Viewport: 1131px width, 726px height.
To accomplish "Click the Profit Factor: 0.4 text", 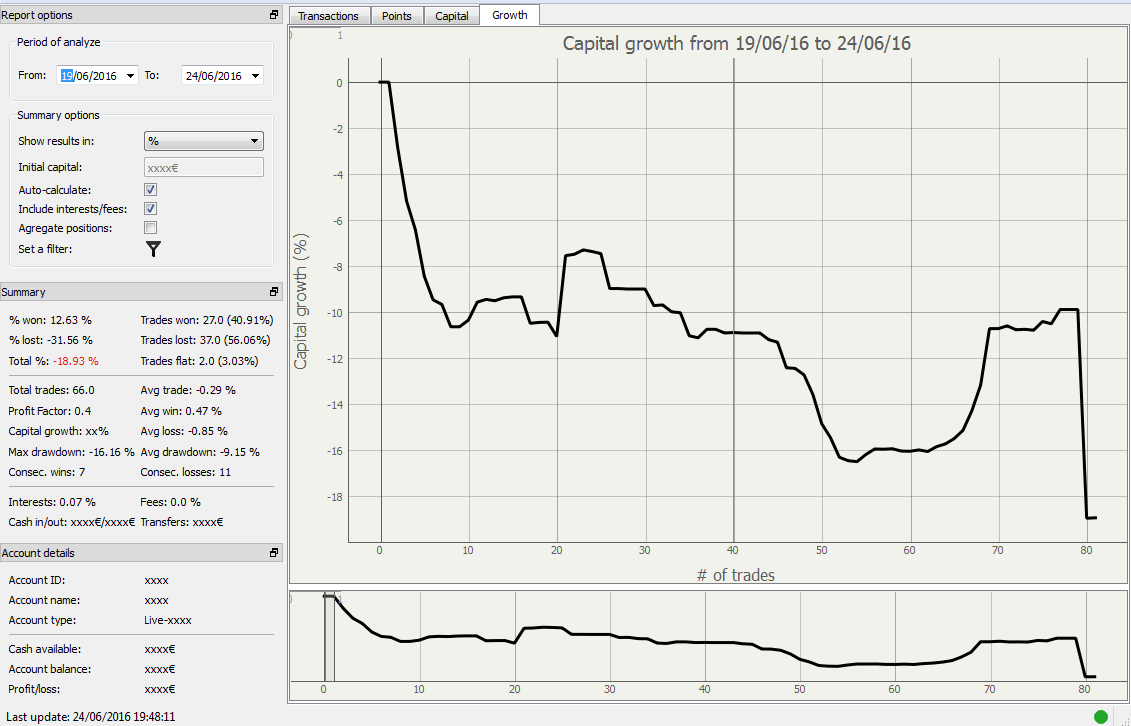I will (x=50, y=411).
